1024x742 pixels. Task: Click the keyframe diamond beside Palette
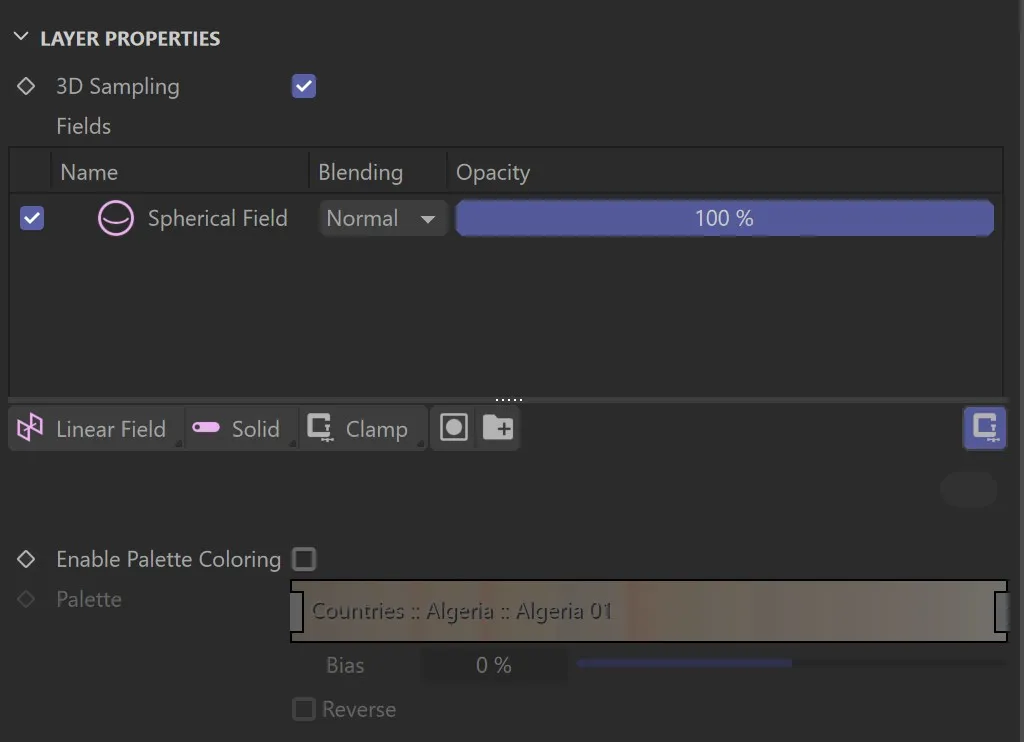pos(26,599)
